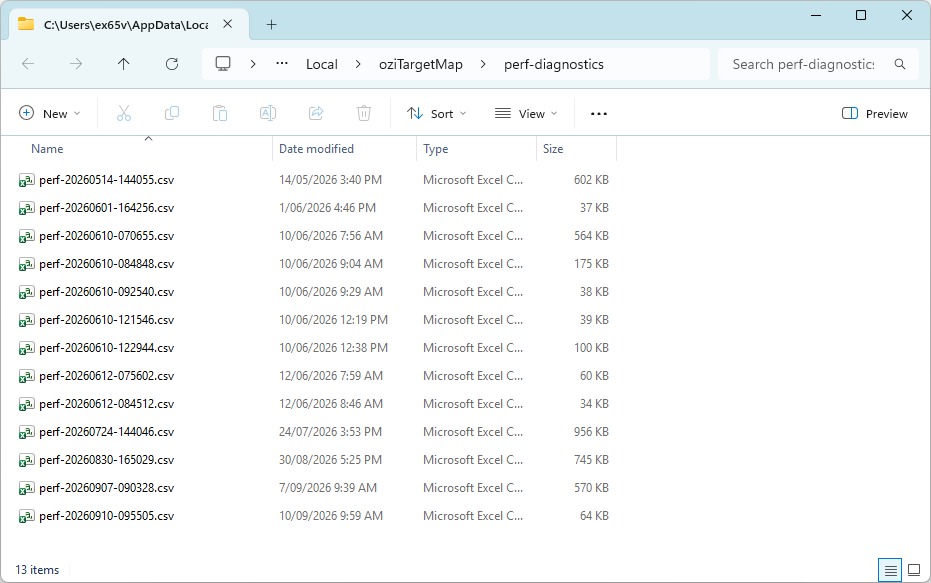Select file perf-20260610-070655.csv

(x=106, y=236)
